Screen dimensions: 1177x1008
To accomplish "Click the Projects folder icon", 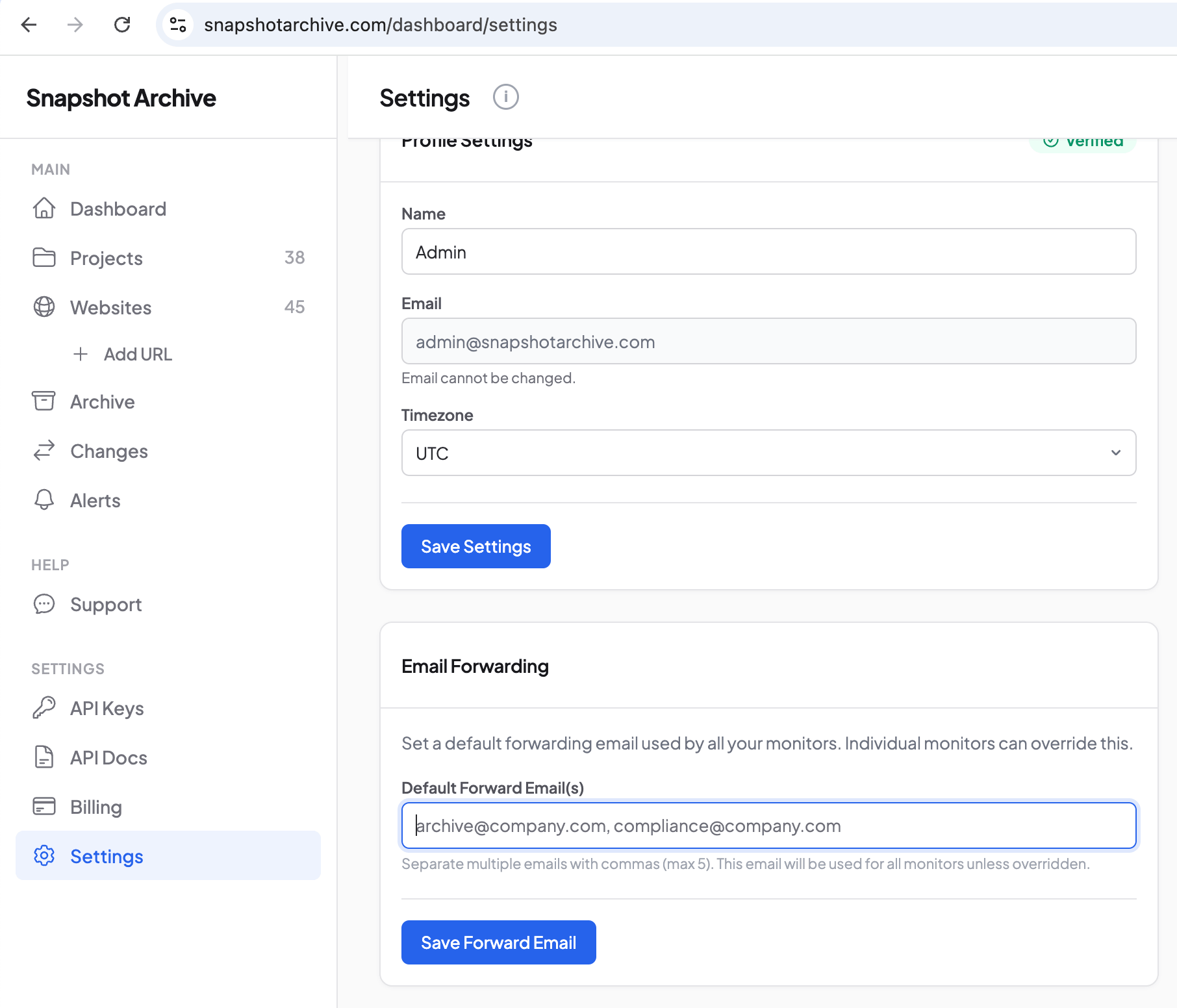I will coord(44,258).
